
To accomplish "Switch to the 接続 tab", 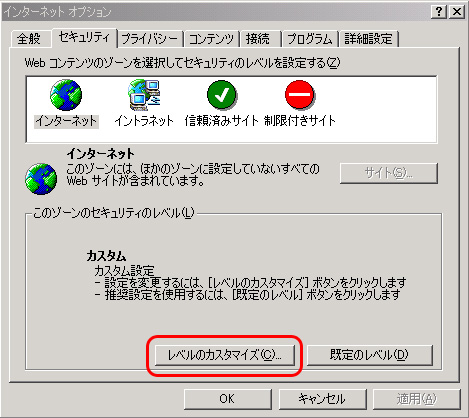I will click(258, 39).
